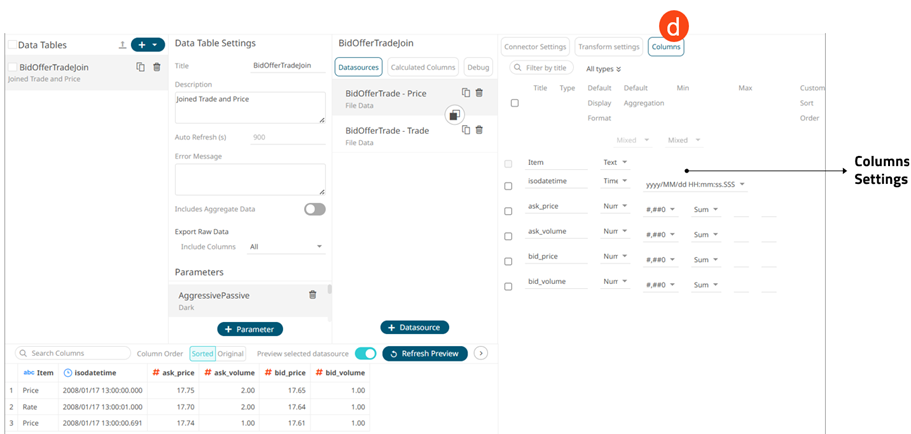Open the isodatetime format dropdown
The image size is (911, 434).
click(x=695, y=185)
